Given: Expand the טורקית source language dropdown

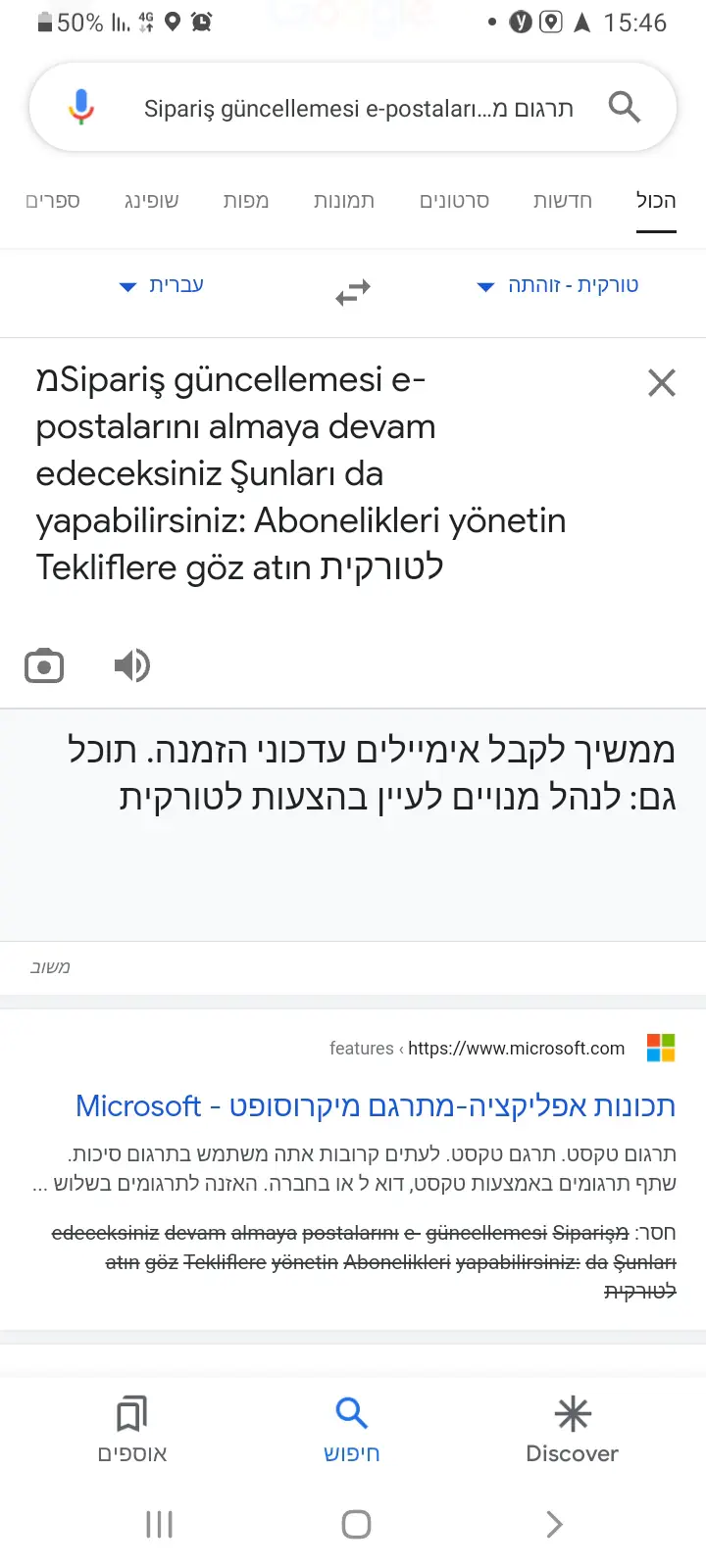Looking at the screenshot, I should (559, 285).
